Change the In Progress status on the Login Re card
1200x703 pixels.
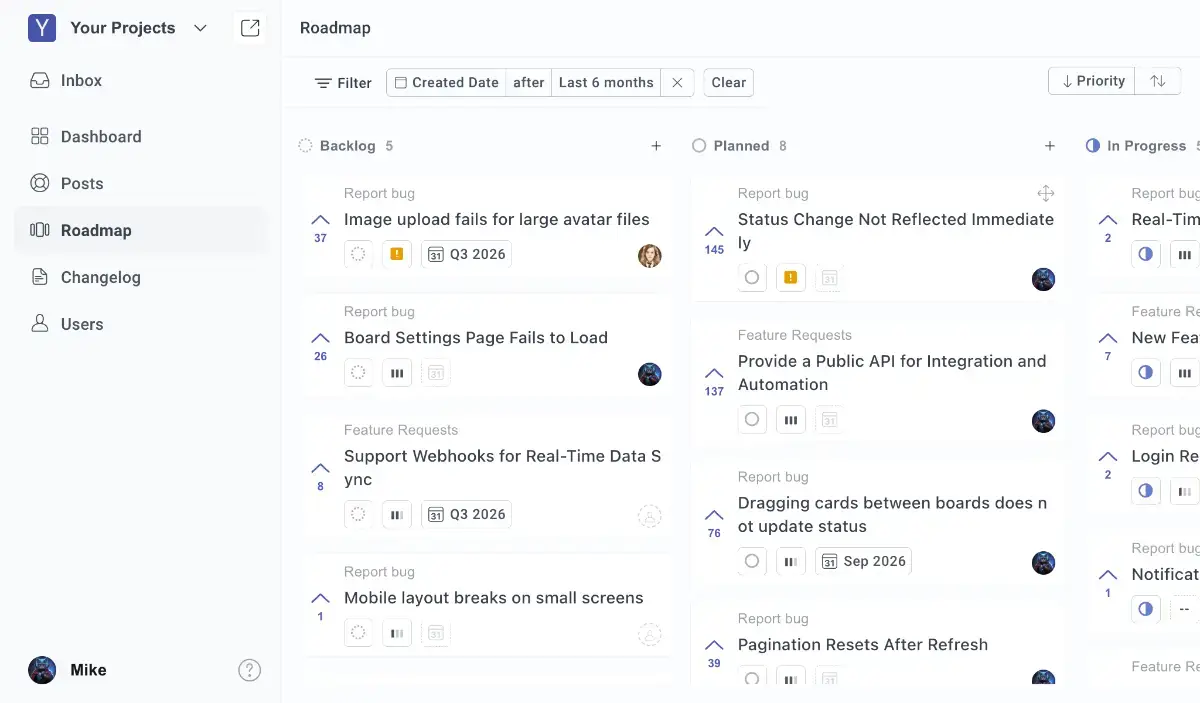pos(1146,491)
